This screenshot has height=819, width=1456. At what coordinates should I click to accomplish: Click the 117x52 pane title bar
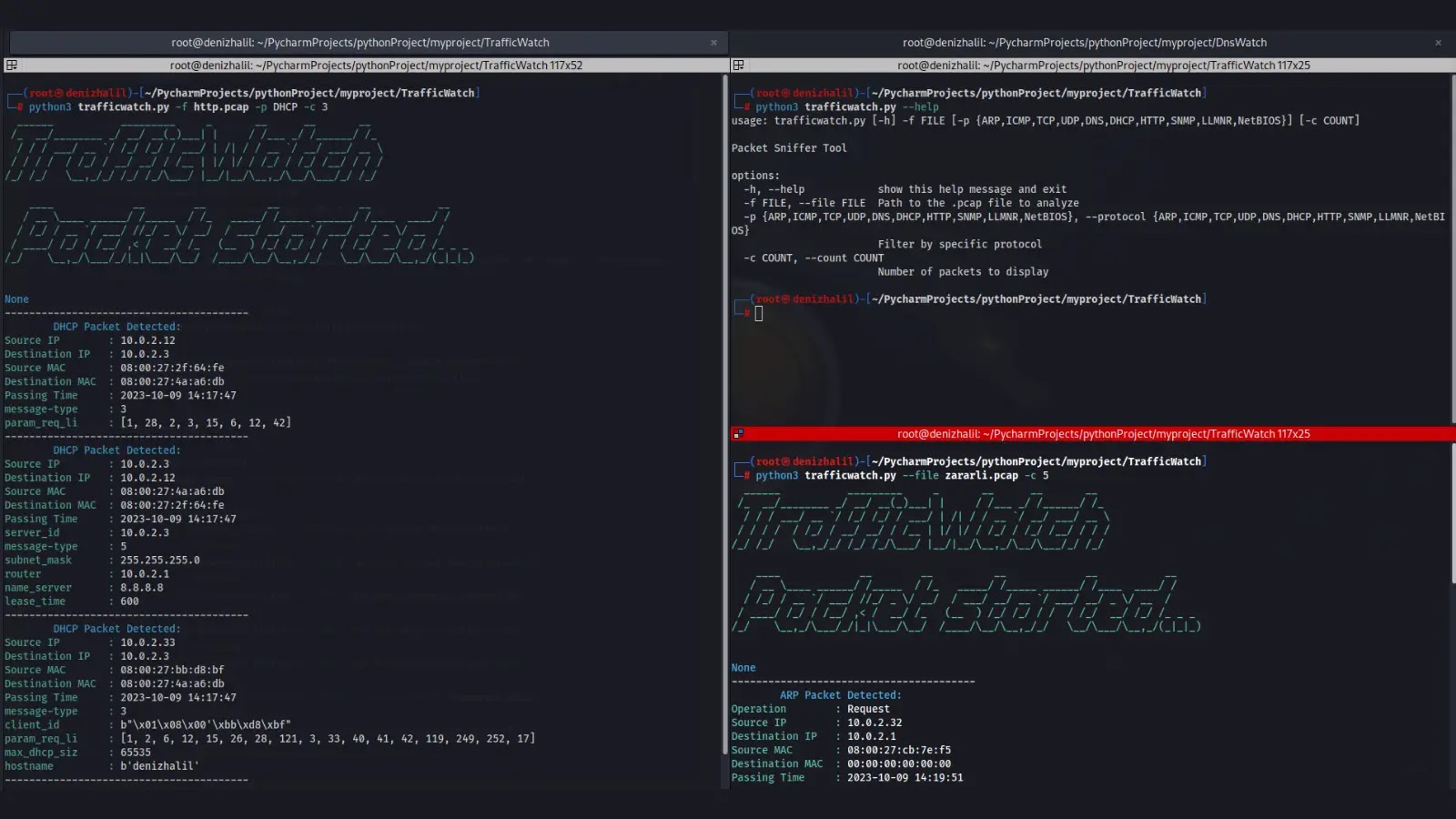click(376, 66)
